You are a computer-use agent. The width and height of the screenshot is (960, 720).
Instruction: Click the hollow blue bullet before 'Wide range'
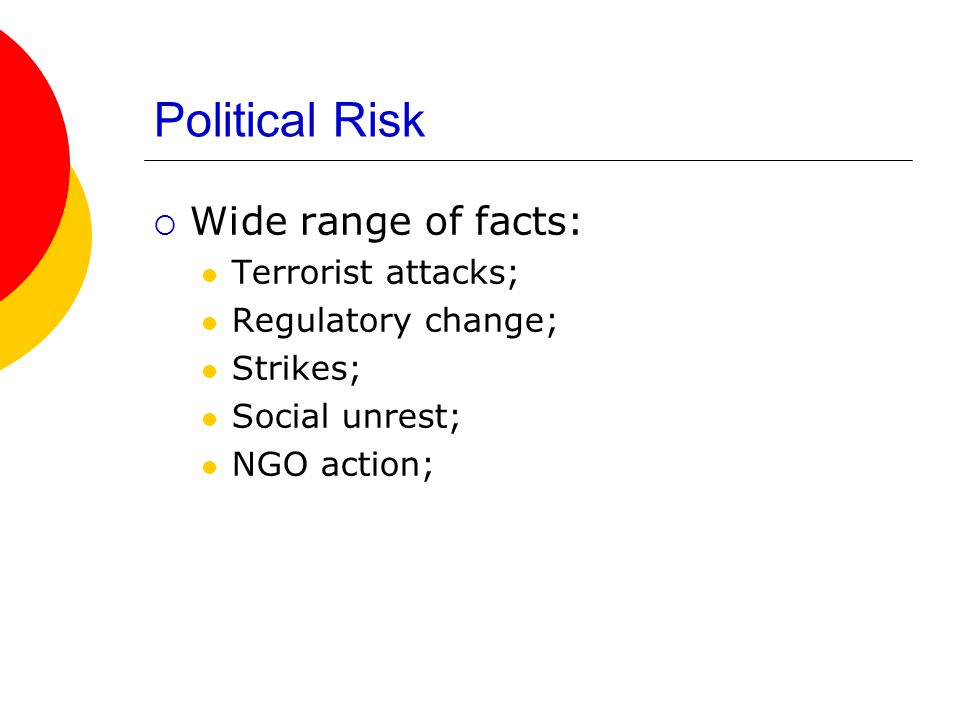pos(165,225)
